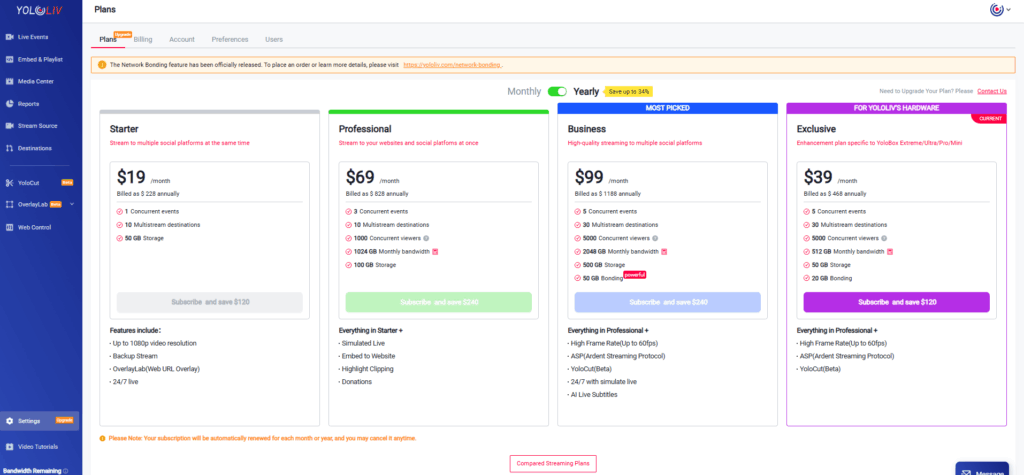The width and height of the screenshot is (1024, 475).
Task: Open Stream Source in sidebar
Action: click(37, 126)
